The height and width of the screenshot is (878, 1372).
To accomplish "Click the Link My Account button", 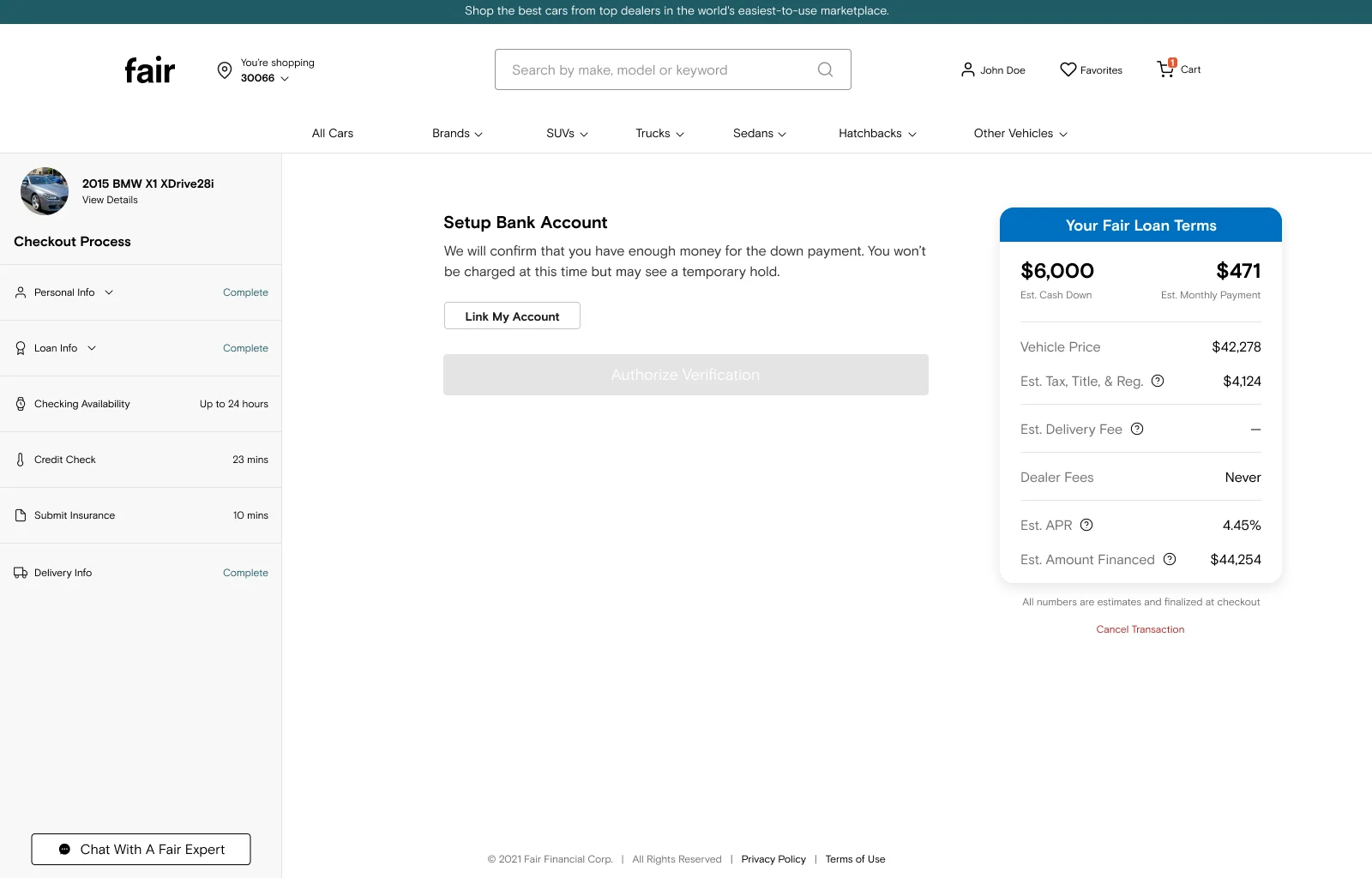I will click(512, 316).
